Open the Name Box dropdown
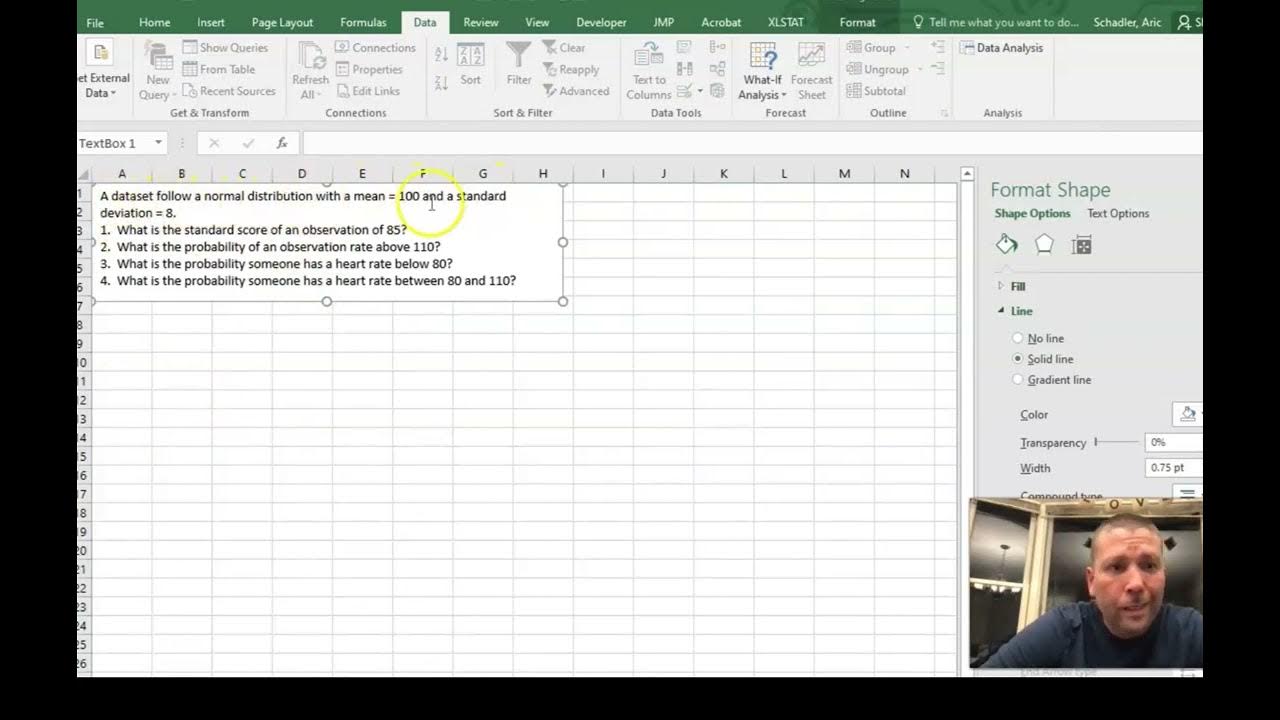This screenshot has height=720, width=1280. (x=158, y=143)
